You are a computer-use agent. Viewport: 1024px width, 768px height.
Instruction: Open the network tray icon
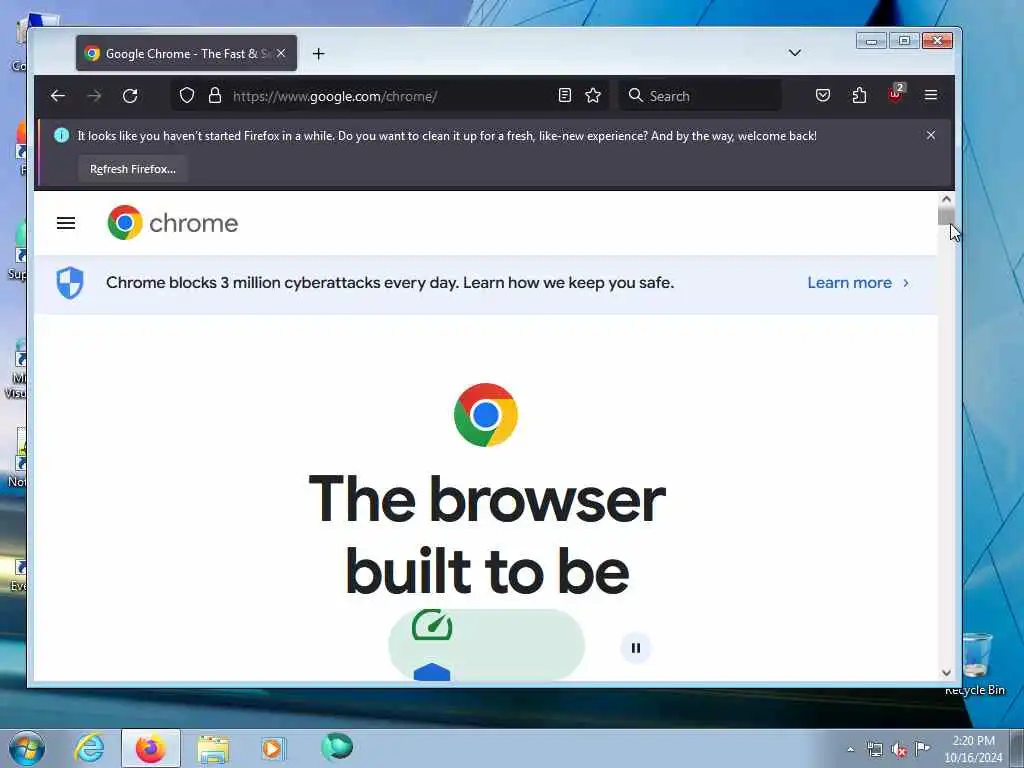pos(874,749)
